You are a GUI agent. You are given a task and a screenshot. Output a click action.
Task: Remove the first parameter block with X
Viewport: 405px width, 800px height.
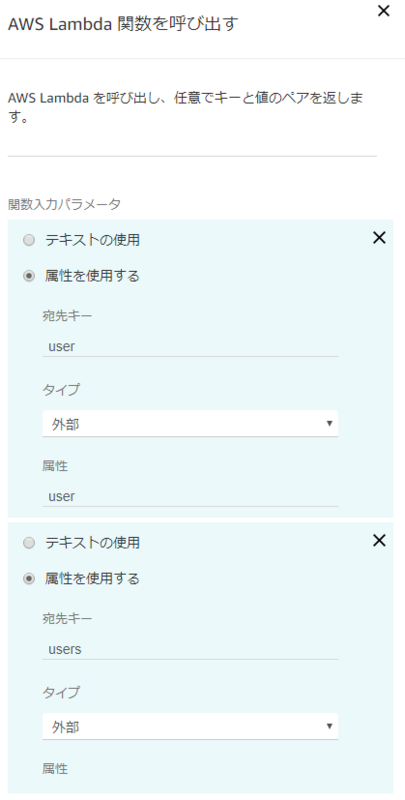coord(379,238)
